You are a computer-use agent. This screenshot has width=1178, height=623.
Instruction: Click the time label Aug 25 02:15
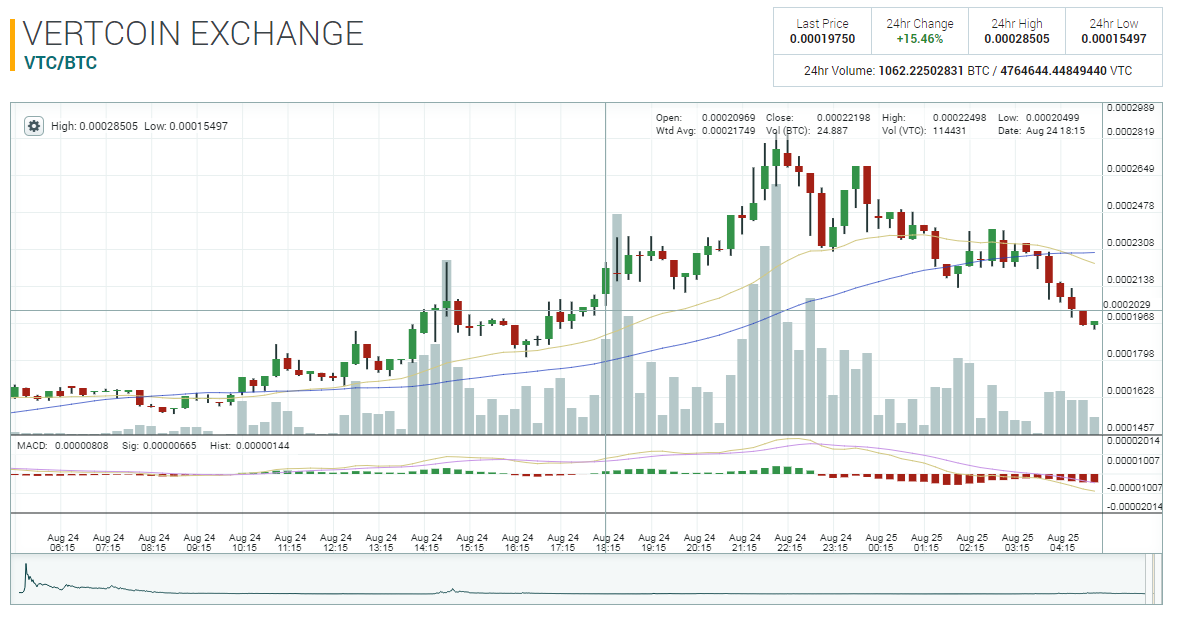(971, 543)
